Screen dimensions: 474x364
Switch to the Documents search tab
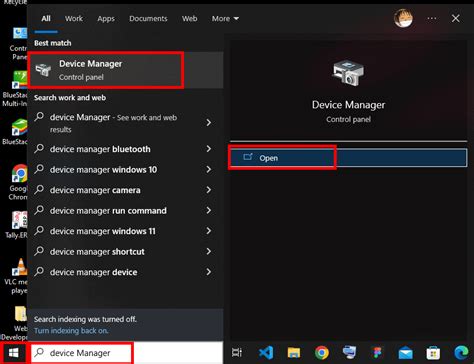(x=148, y=19)
